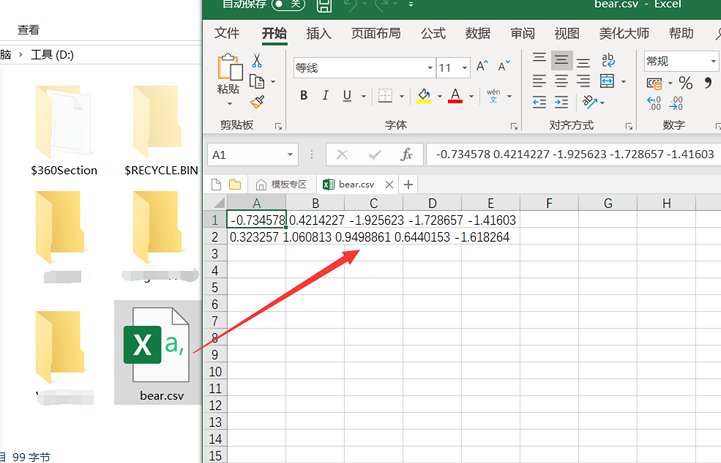The image size is (721, 463).
Task: Click the increase font size icon
Action: pos(482,67)
